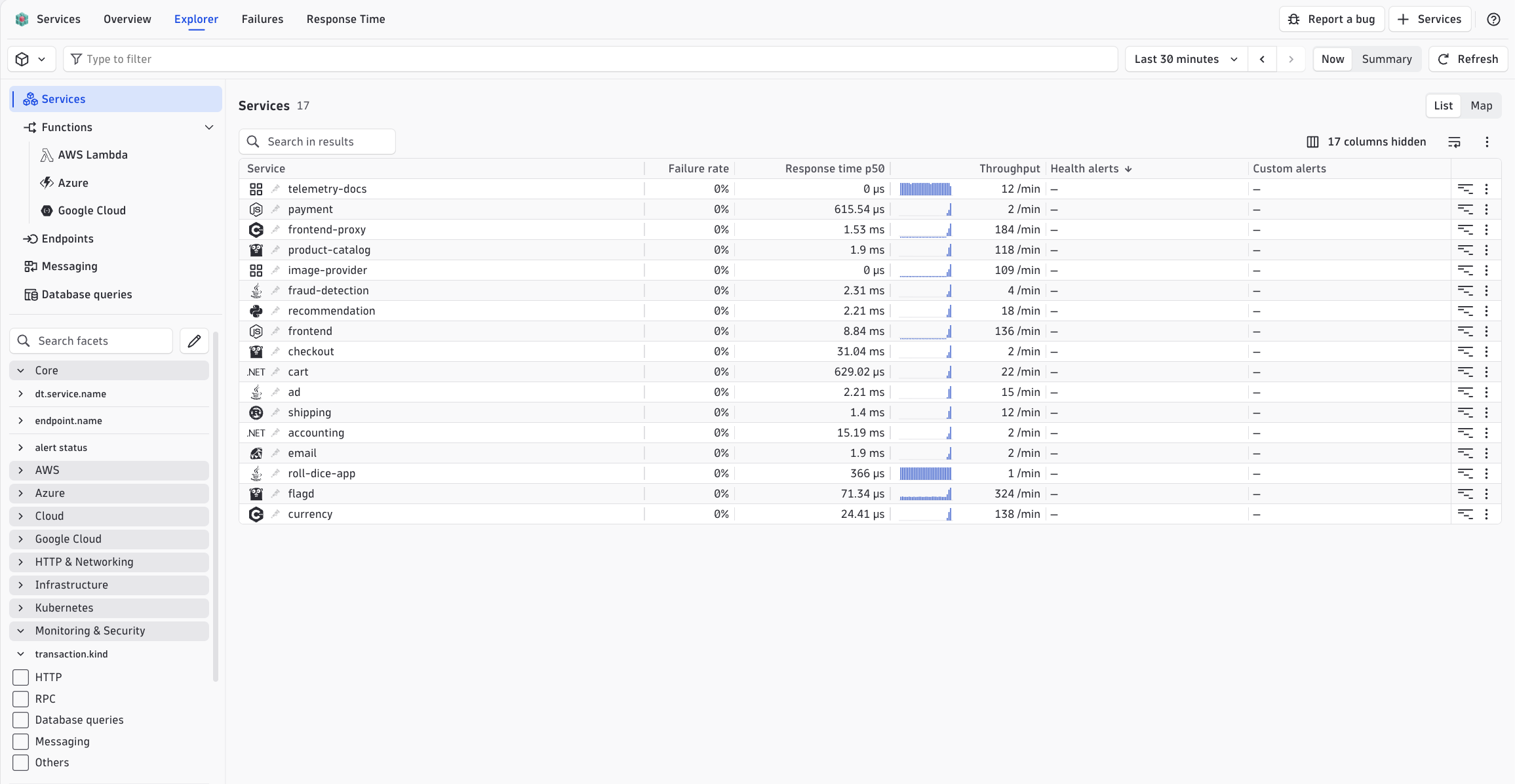Click the Node.js icon beside payment
This screenshot has width=1515, height=784.
pyautogui.click(x=256, y=209)
